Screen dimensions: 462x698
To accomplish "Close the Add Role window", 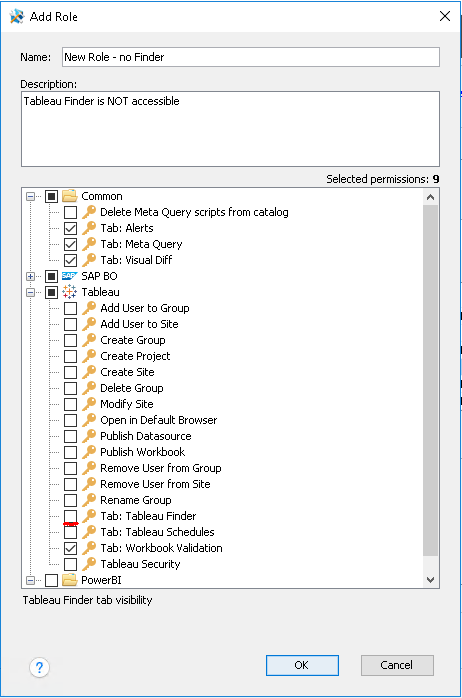I will pyautogui.click(x=445, y=16).
